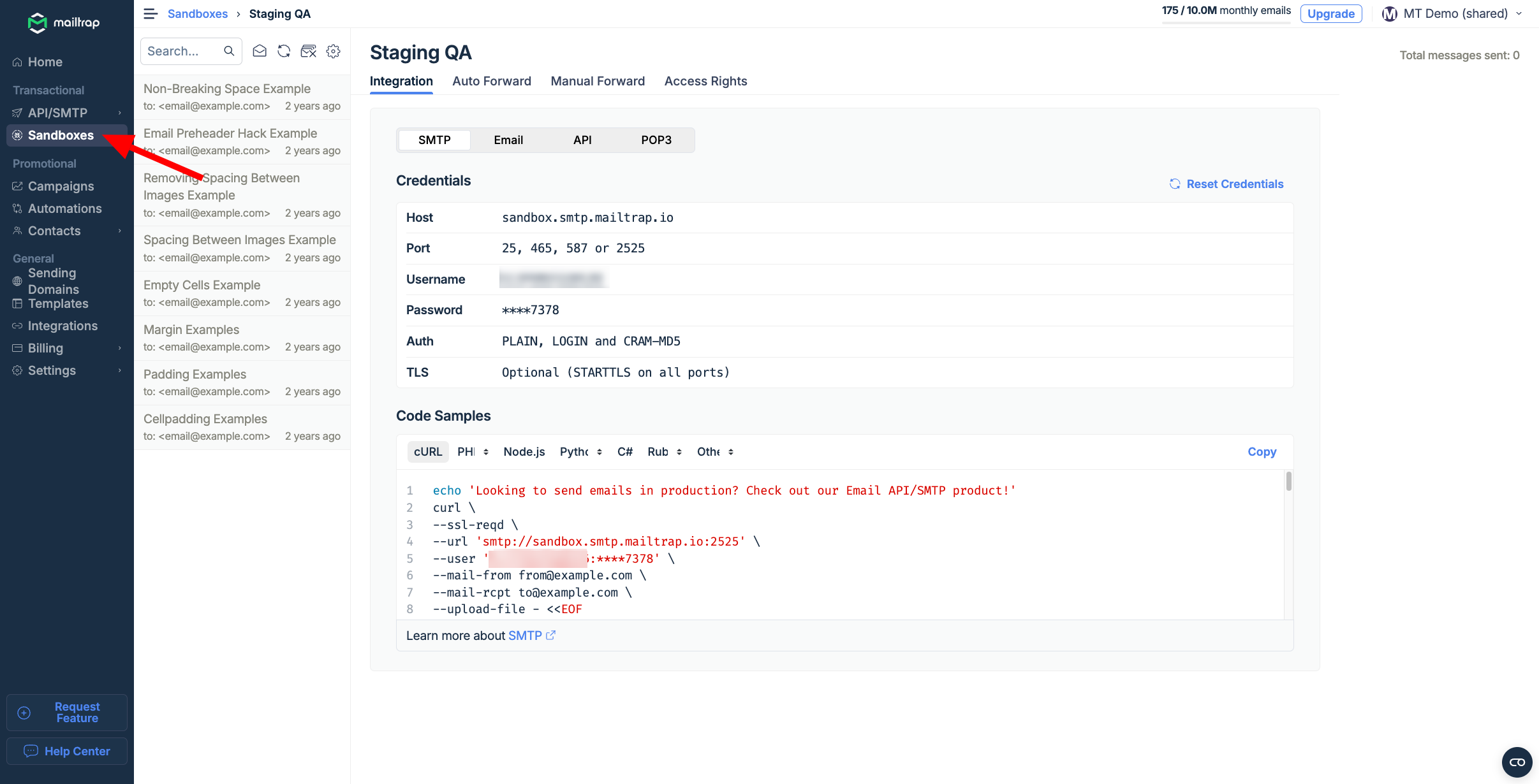Switch to the Access Rights tab
The image size is (1539, 784).
point(705,81)
